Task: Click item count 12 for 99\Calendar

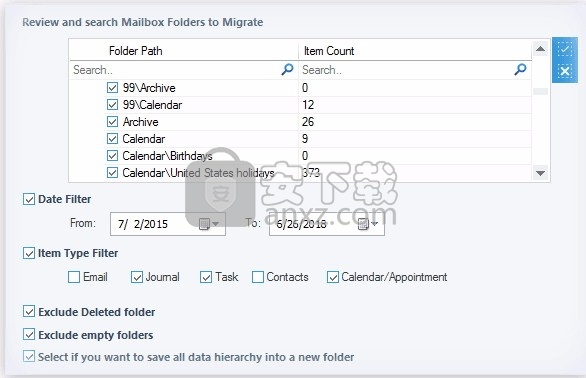Action: pyautogui.click(x=308, y=105)
